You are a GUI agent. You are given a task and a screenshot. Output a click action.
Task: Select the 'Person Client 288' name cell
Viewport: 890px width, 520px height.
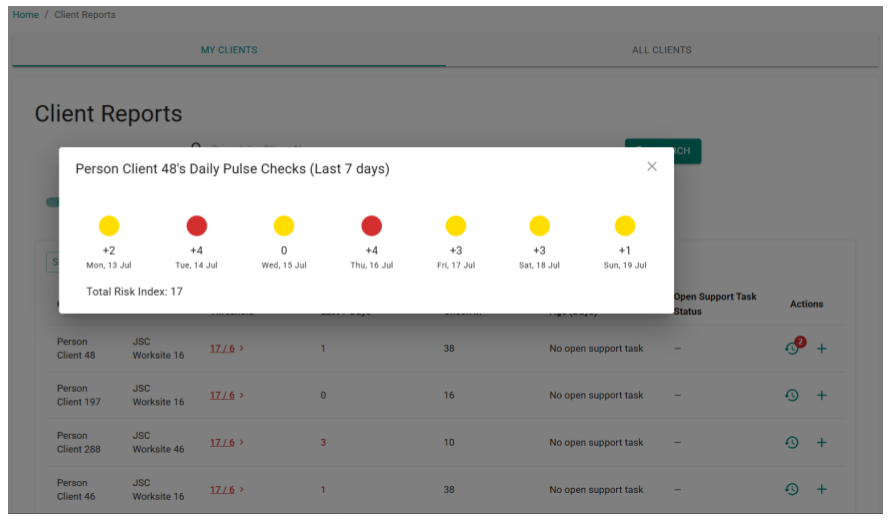point(79,442)
